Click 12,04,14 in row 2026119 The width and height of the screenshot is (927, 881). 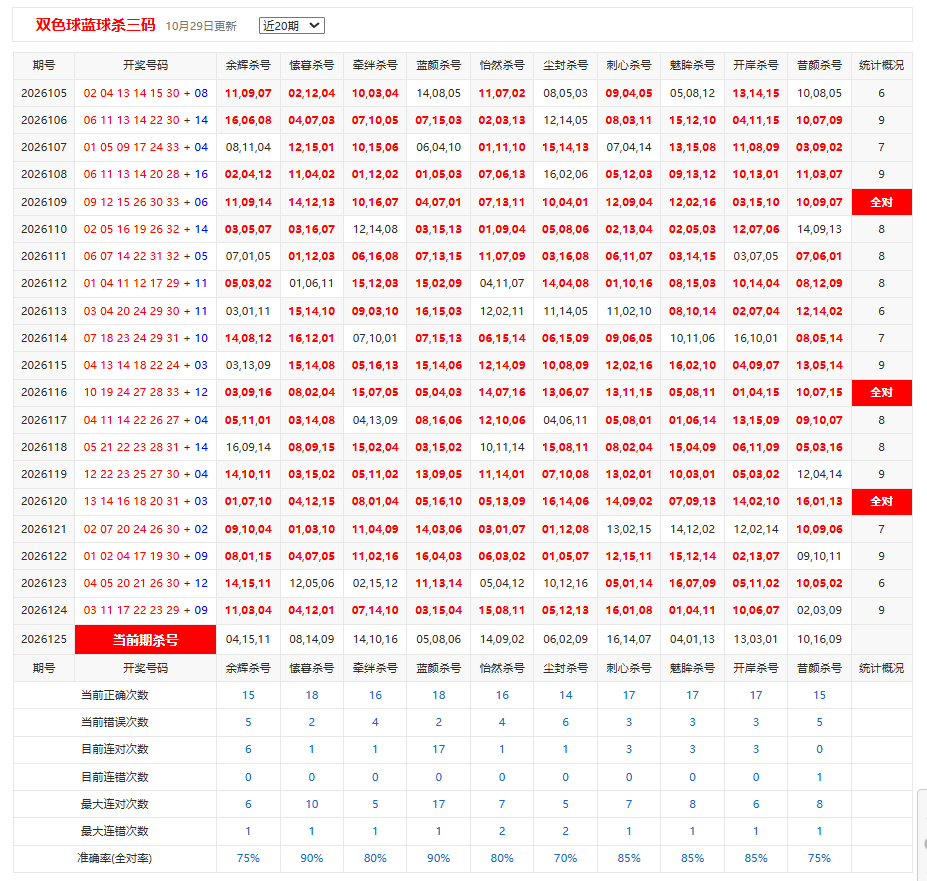(x=819, y=474)
